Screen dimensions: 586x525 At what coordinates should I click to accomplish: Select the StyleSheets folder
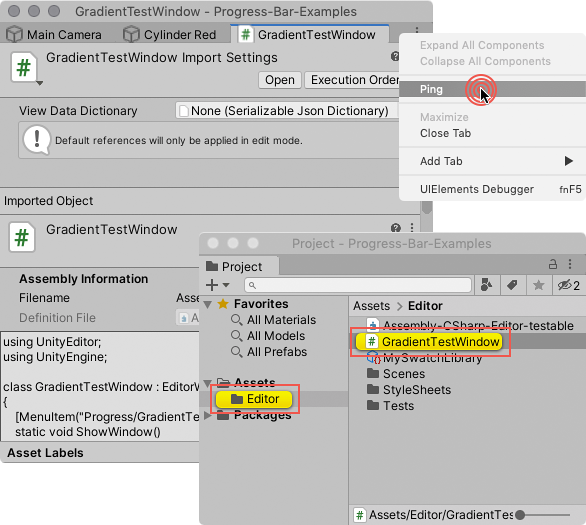[409, 390]
